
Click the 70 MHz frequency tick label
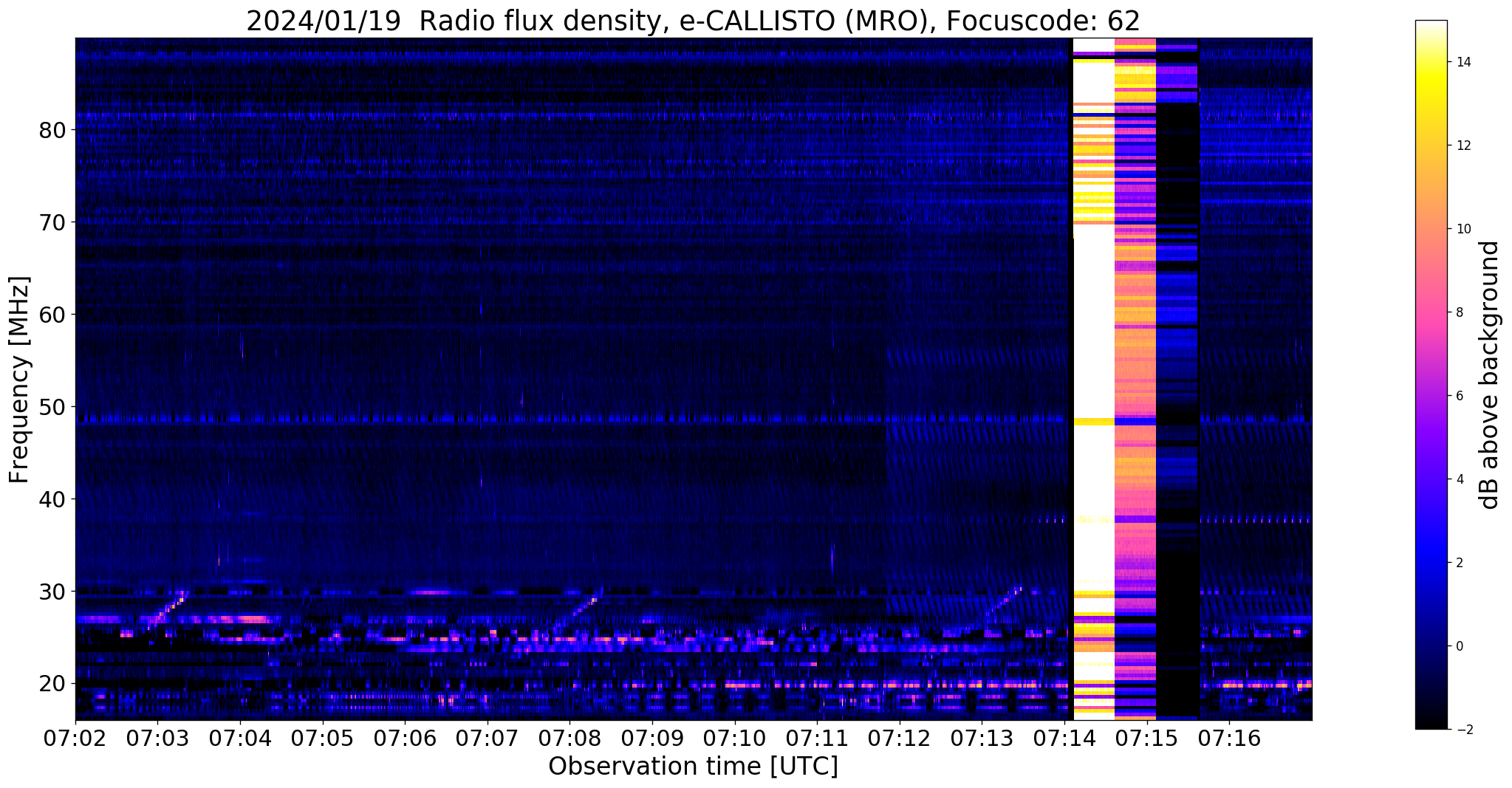[52, 222]
